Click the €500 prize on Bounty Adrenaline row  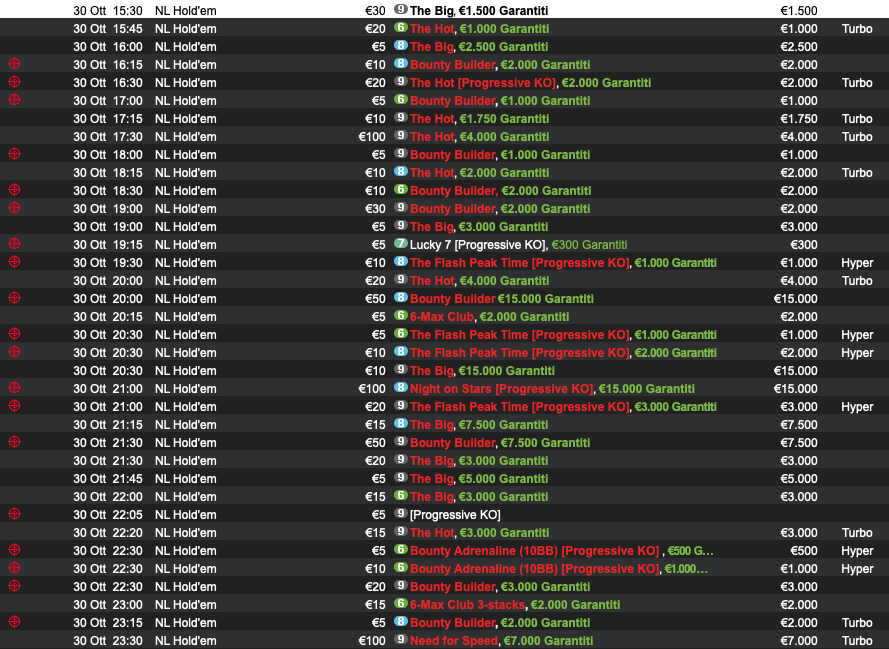tap(804, 551)
